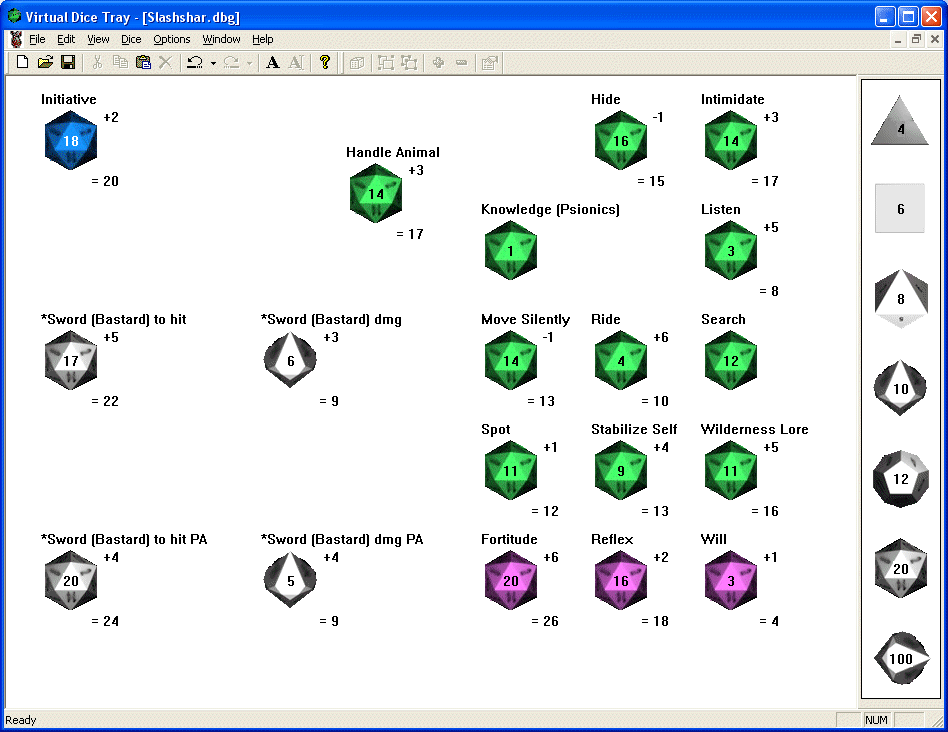Click the Delete X toolbar icon
The width and height of the screenshot is (948, 732).
click(165, 62)
